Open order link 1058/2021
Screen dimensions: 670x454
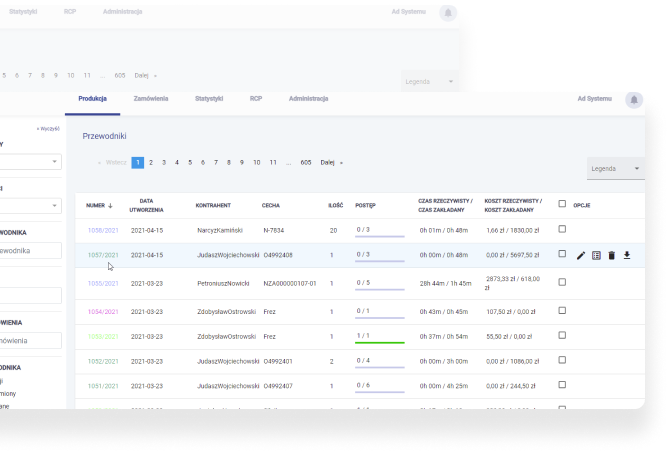102,230
